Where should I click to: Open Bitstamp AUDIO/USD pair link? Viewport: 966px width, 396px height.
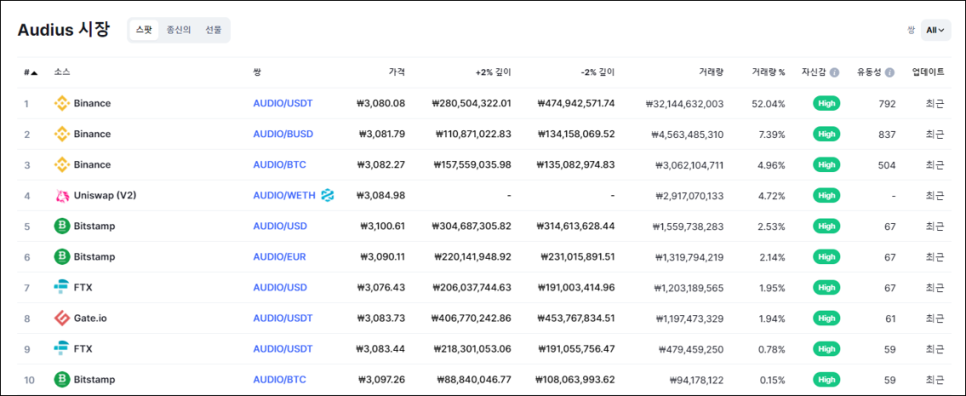280,226
